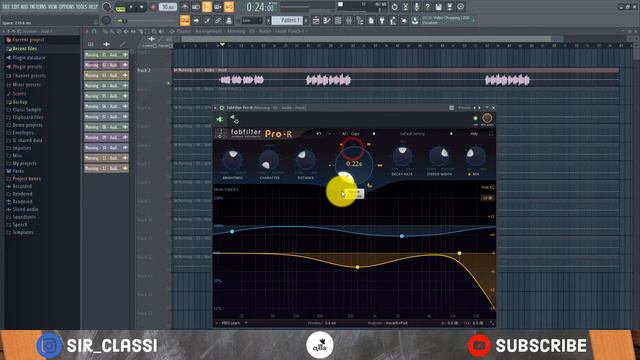This screenshot has height=360, width=640.
Task: Open My projects folder
Action: pyautogui.click(x=24, y=163)
